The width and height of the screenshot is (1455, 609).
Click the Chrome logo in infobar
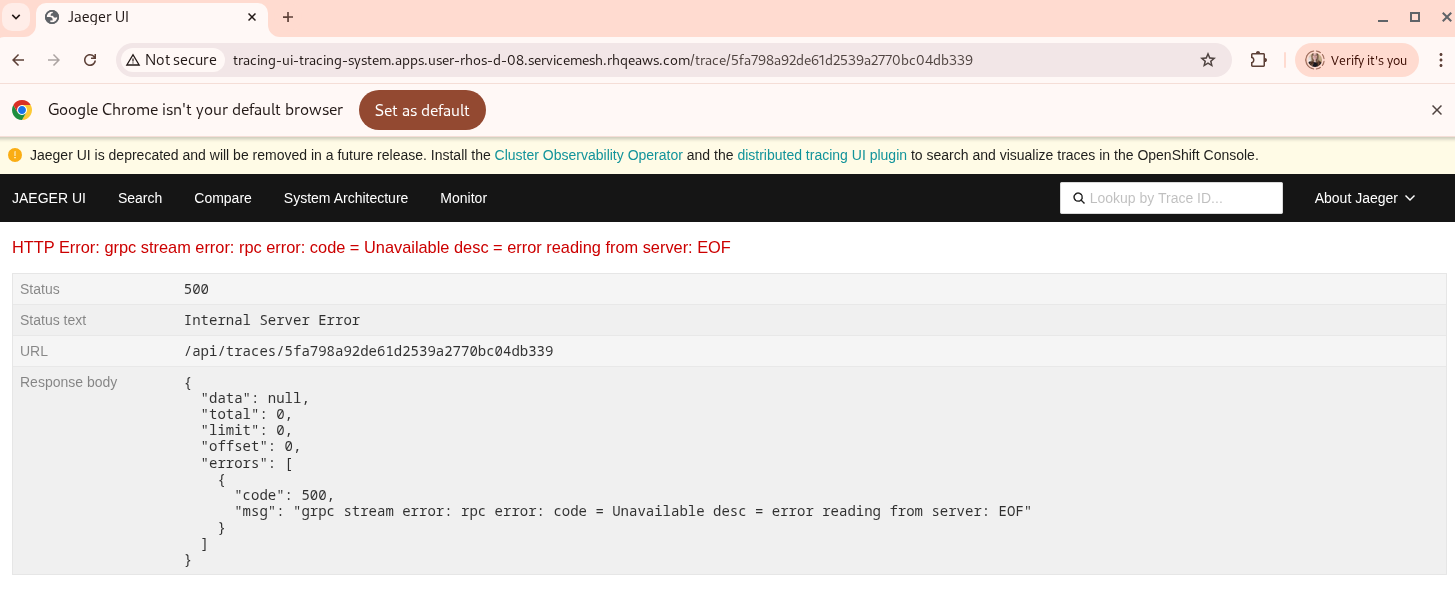22,110
